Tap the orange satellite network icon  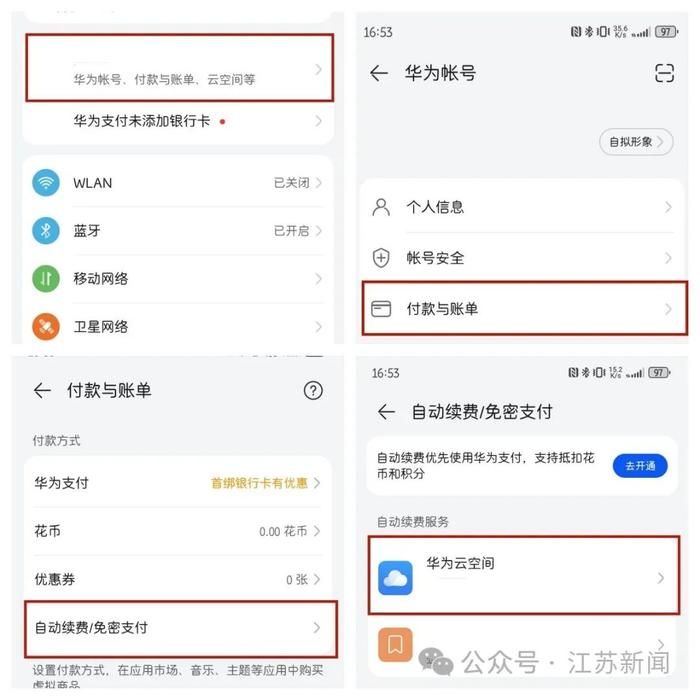[46, 327]
